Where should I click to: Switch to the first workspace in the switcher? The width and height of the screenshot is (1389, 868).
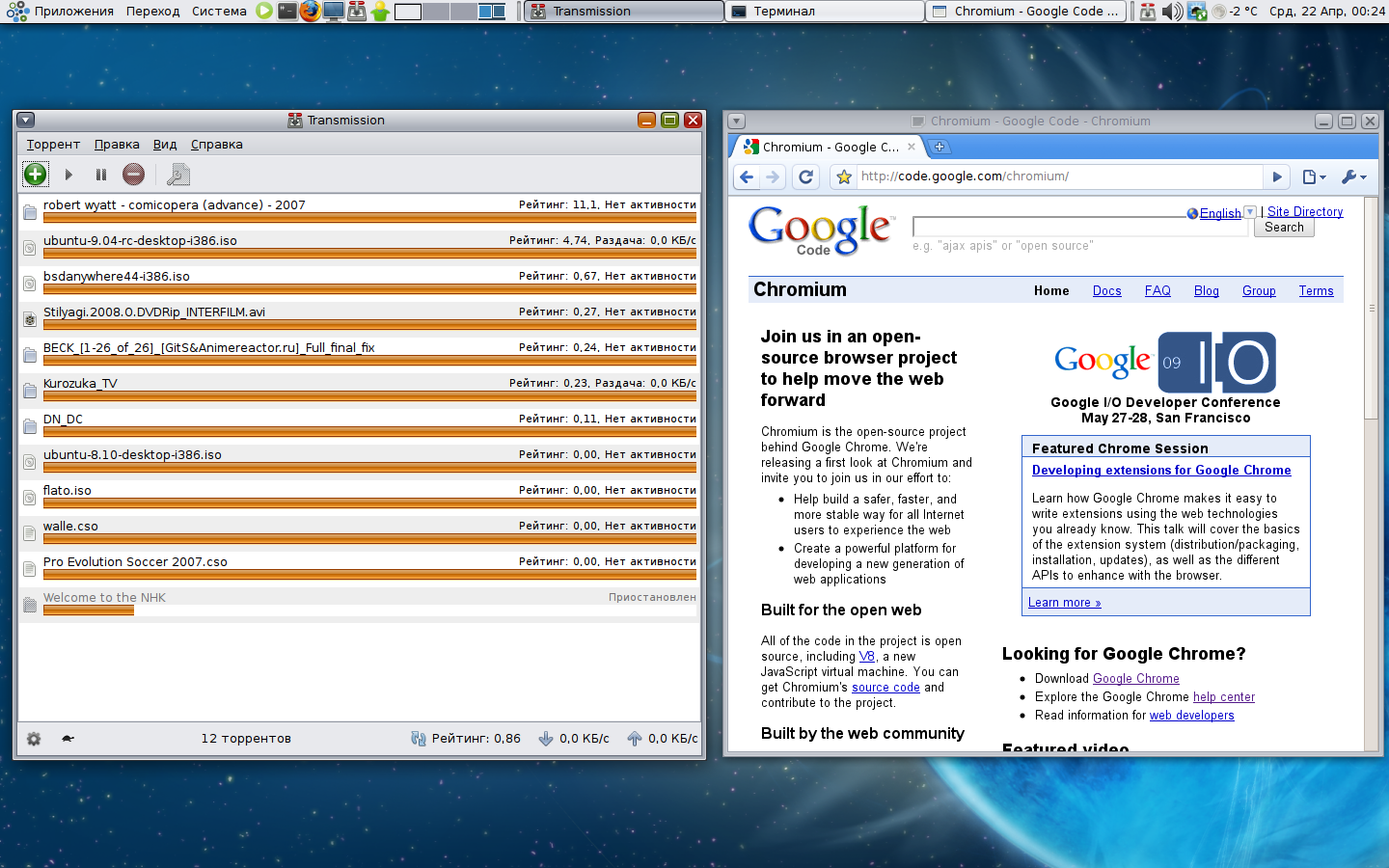(408, 12)
